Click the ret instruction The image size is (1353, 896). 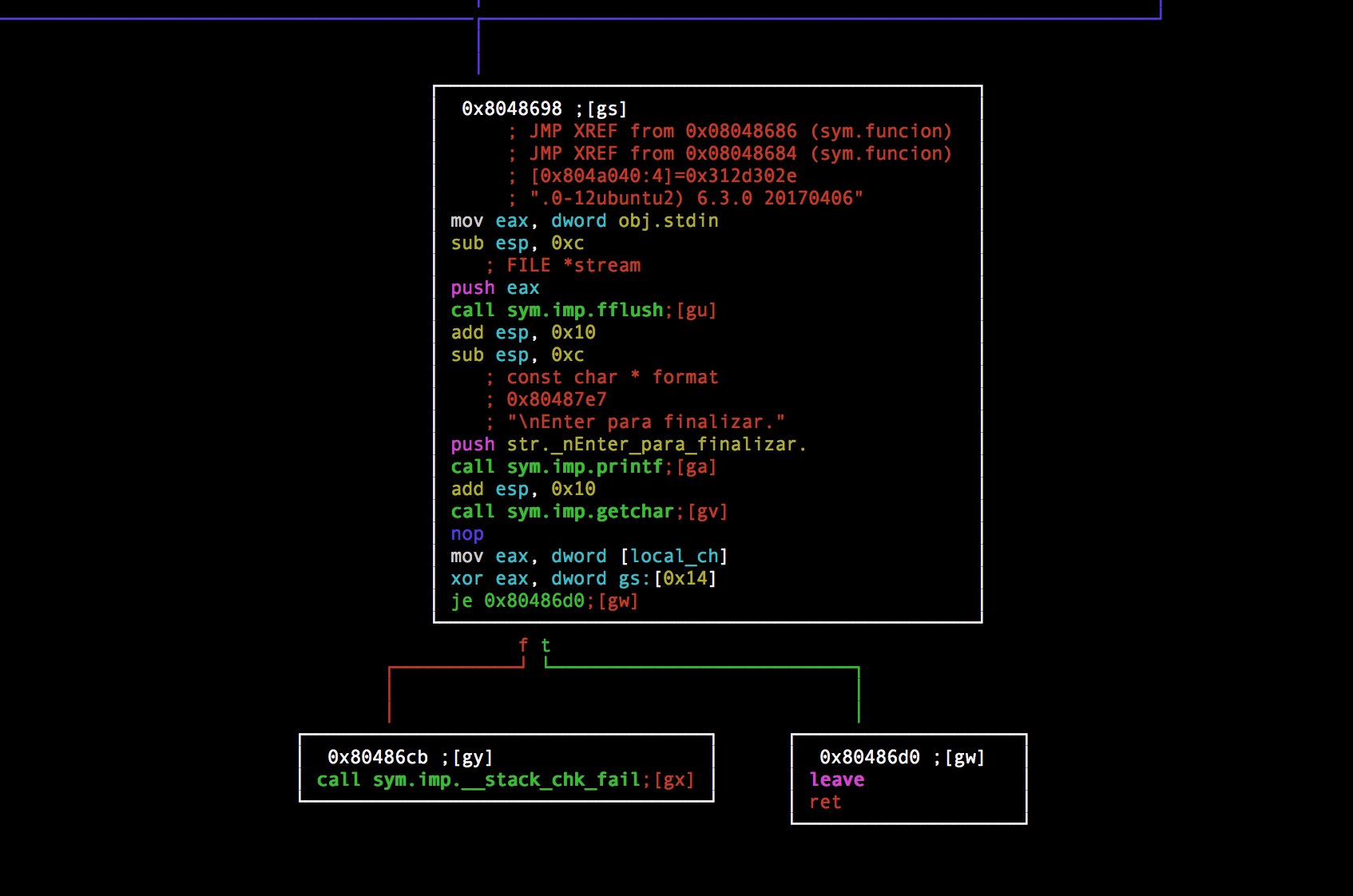point(825,802)
